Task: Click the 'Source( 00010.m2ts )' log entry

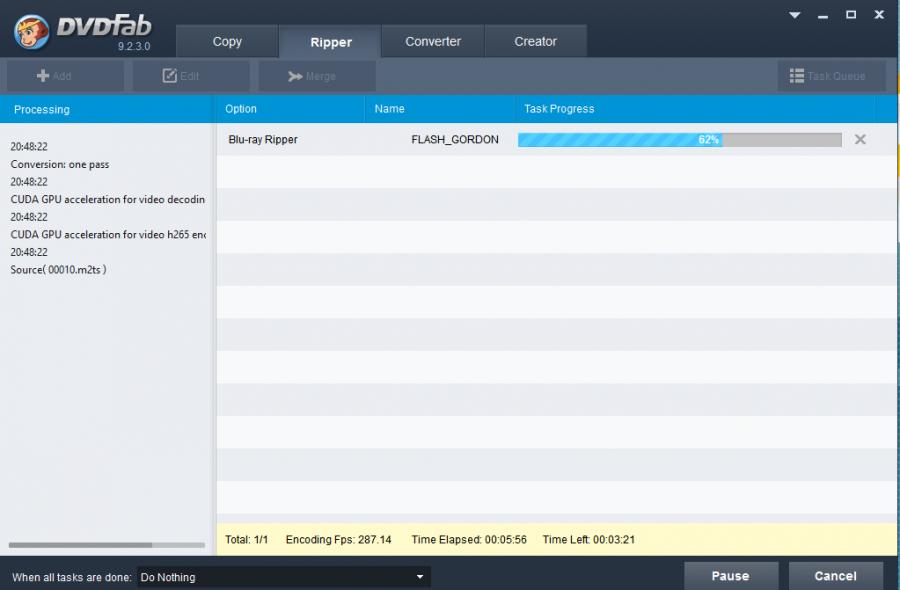Action: (58, 269)
